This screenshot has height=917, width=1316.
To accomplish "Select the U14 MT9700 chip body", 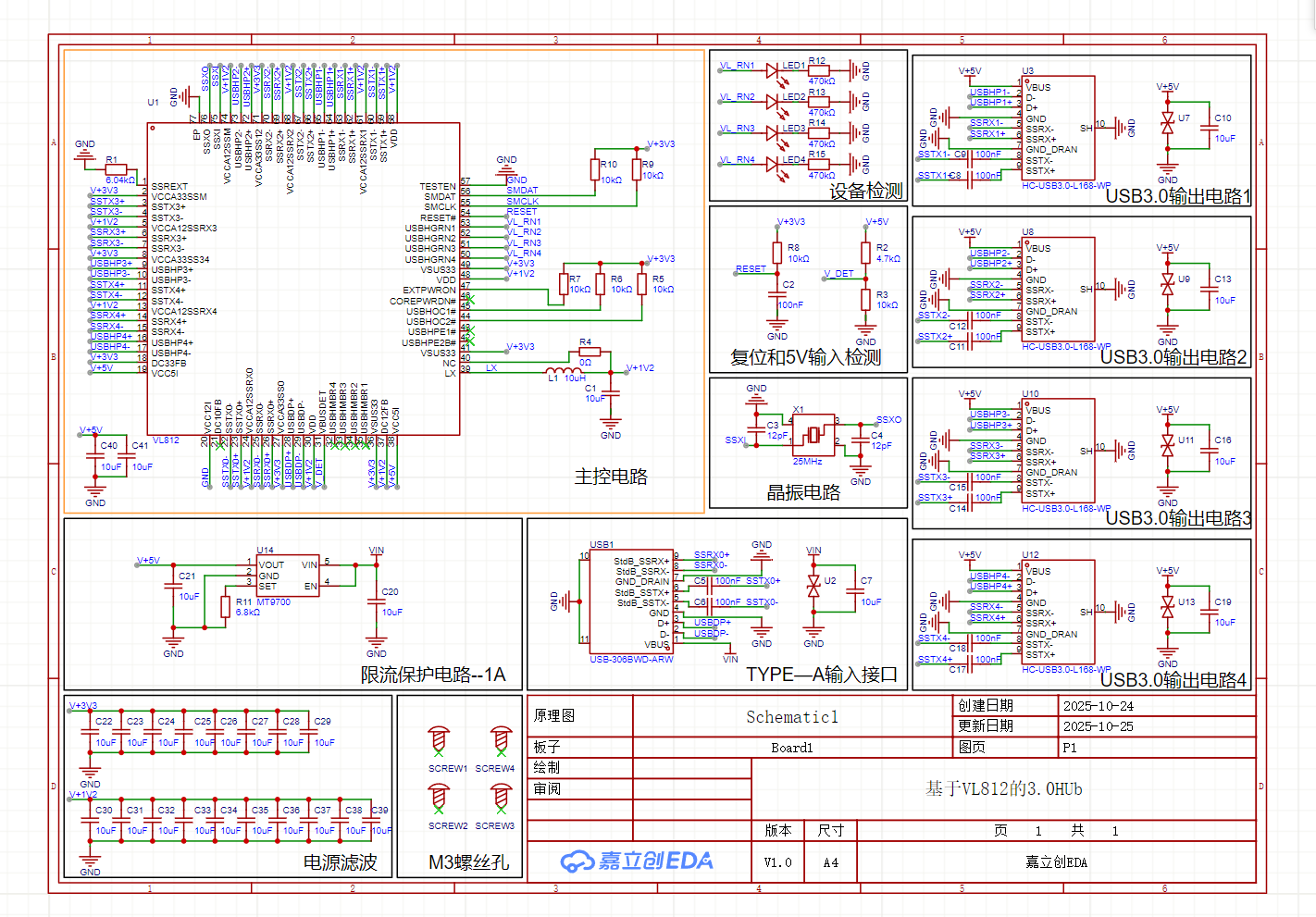I will click(x=288, y=576).
